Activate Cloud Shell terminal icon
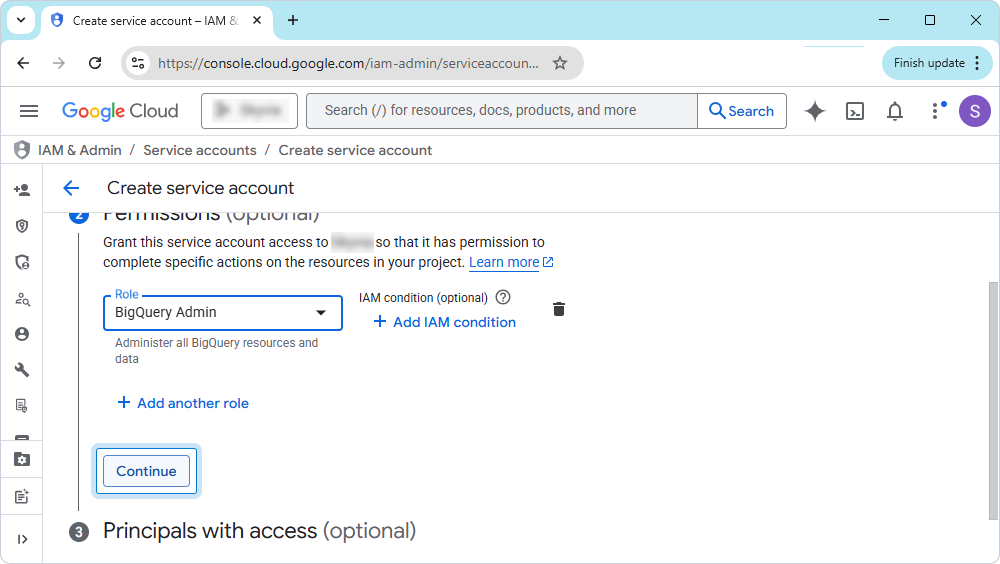The image size is (1000, 564). tap(855, 111)
